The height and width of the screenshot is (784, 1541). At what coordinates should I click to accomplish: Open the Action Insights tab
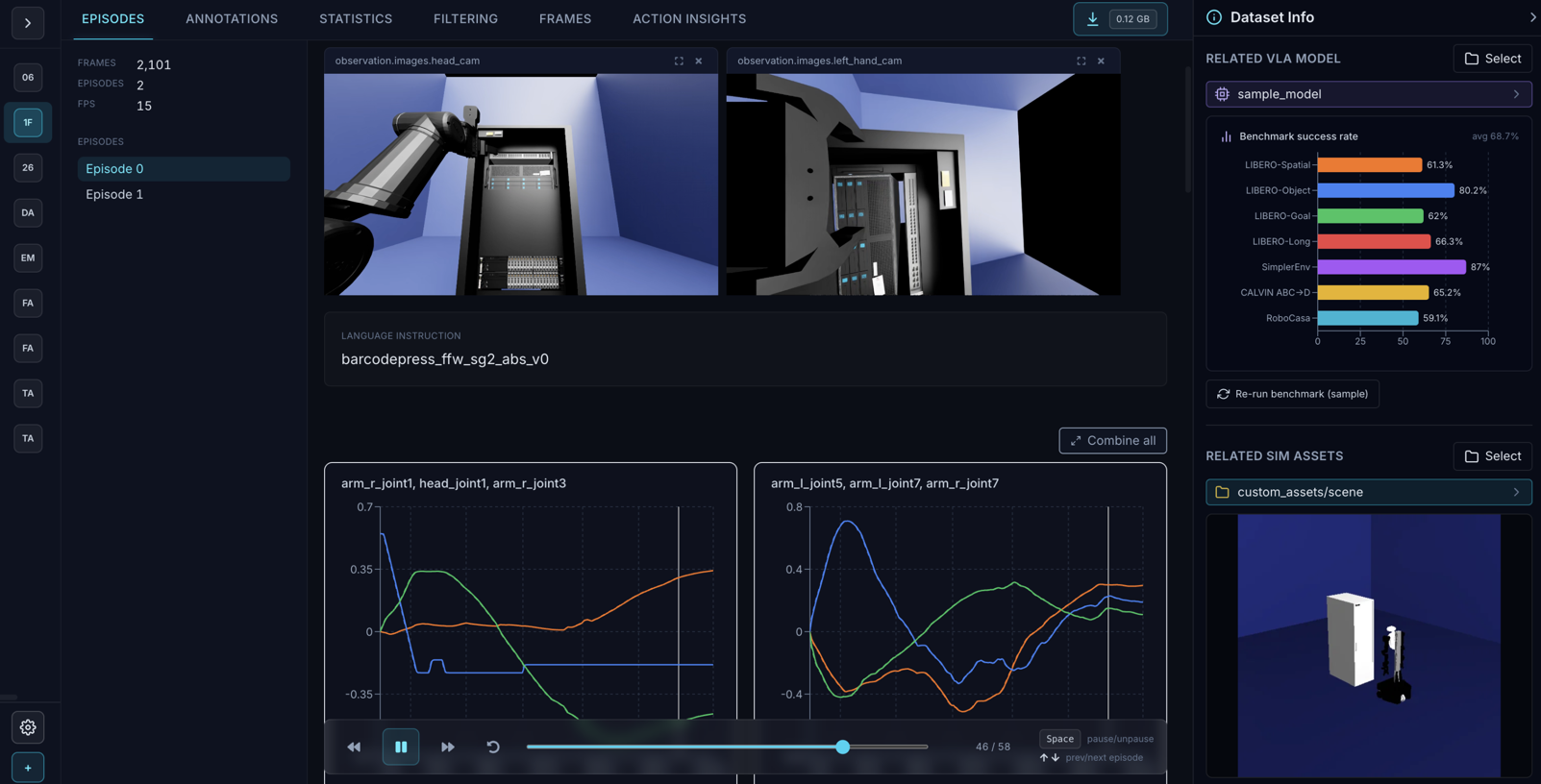point(689,19)
